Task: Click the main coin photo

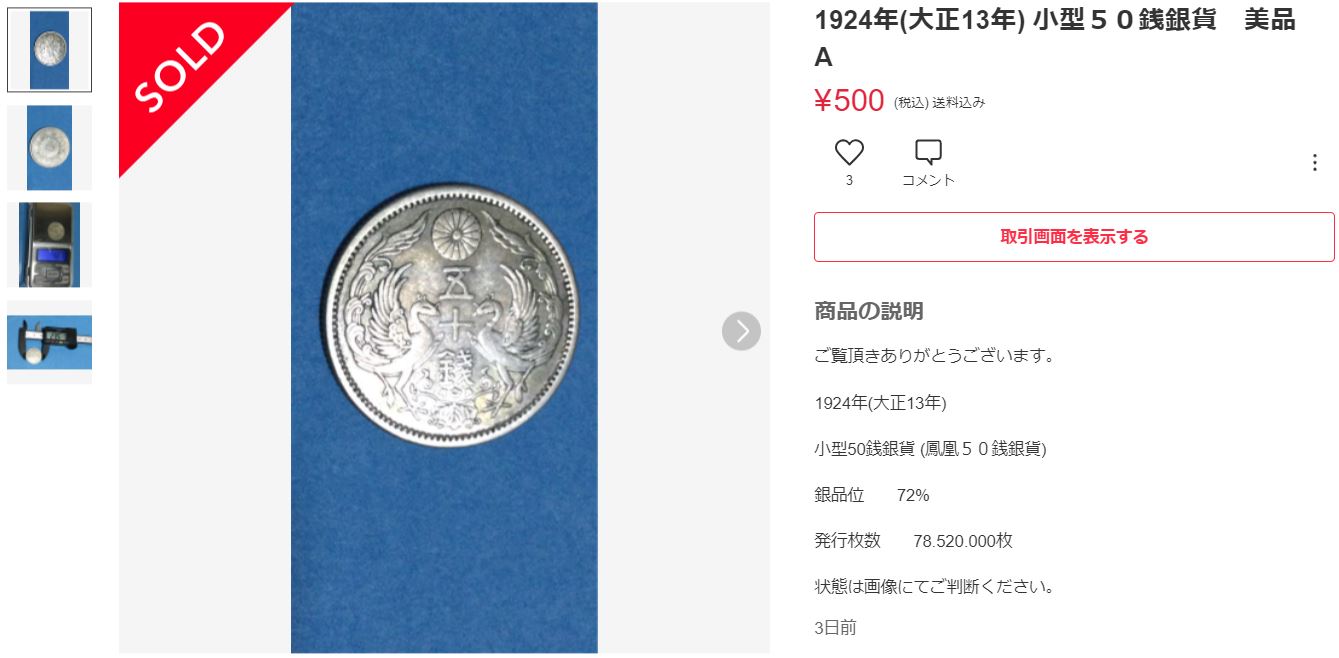Action: pyautogui.click(x=444, y=328)
